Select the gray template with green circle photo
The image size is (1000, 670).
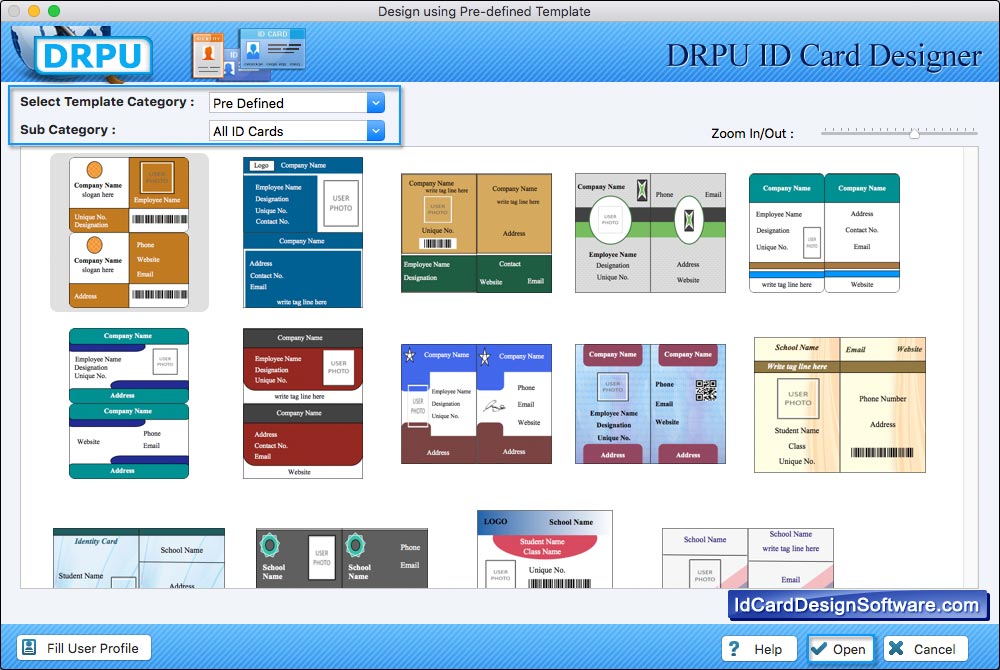[650, 233]
